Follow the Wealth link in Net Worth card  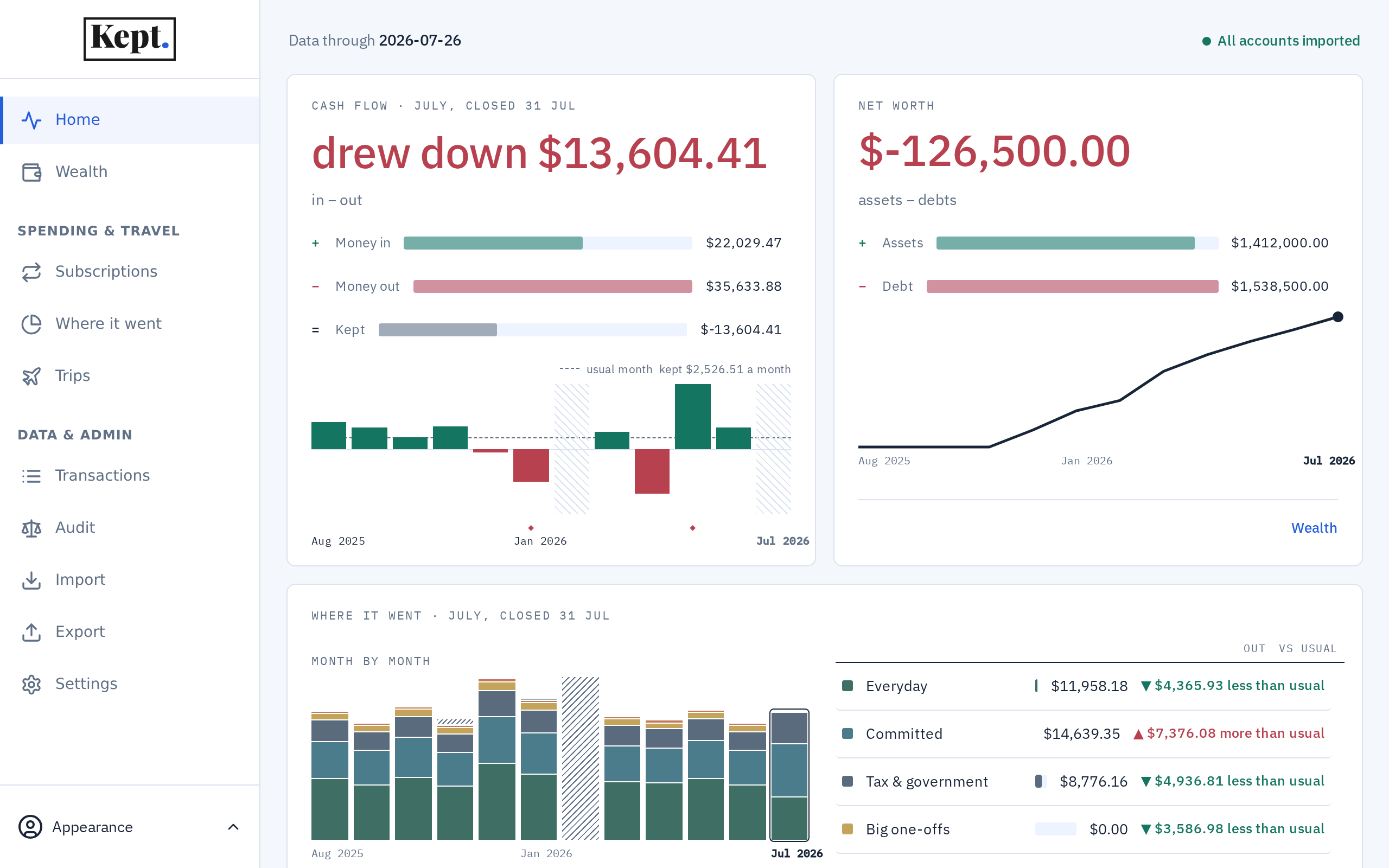tap(1314, 527)
